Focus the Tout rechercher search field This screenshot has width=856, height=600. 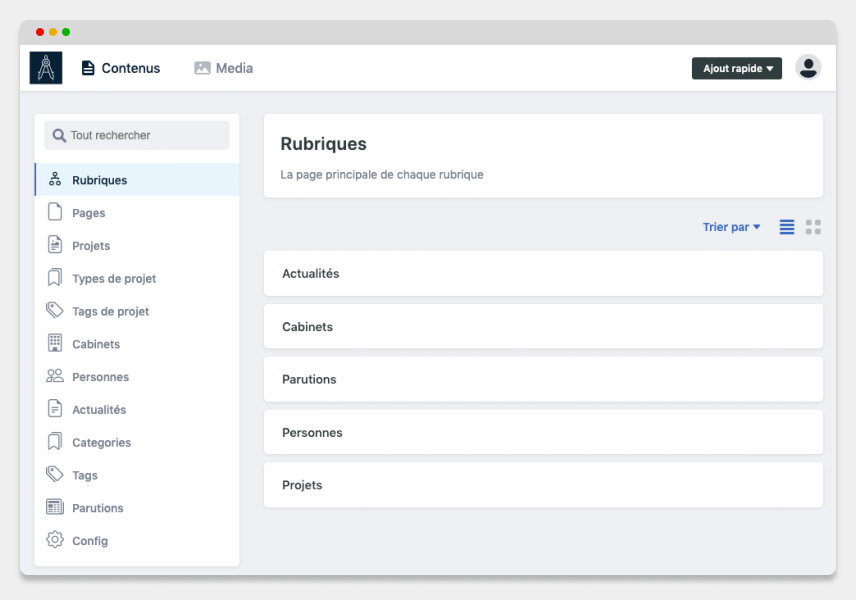tap(137, 135)
